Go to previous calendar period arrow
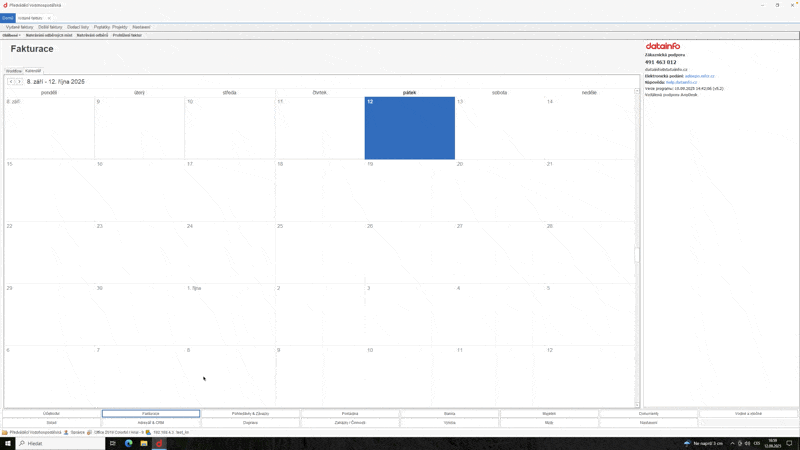This screenshot has height=450, width=800. [x=11, y=82]
